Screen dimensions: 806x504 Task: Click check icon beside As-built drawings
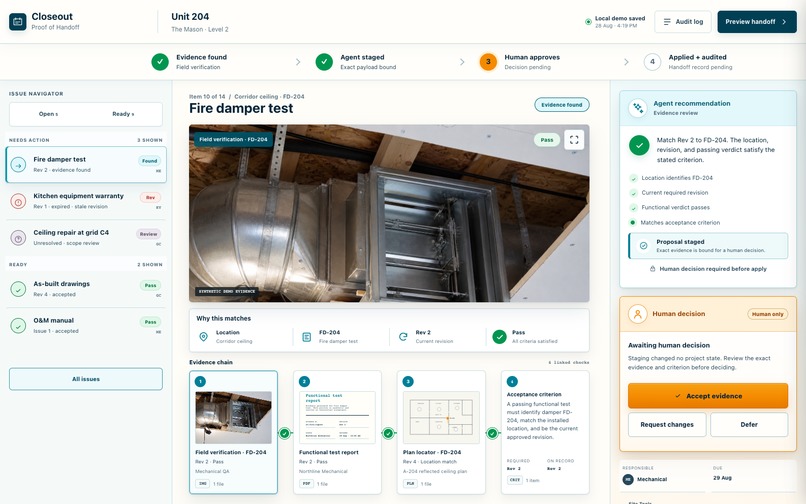[x=19, y=289]
